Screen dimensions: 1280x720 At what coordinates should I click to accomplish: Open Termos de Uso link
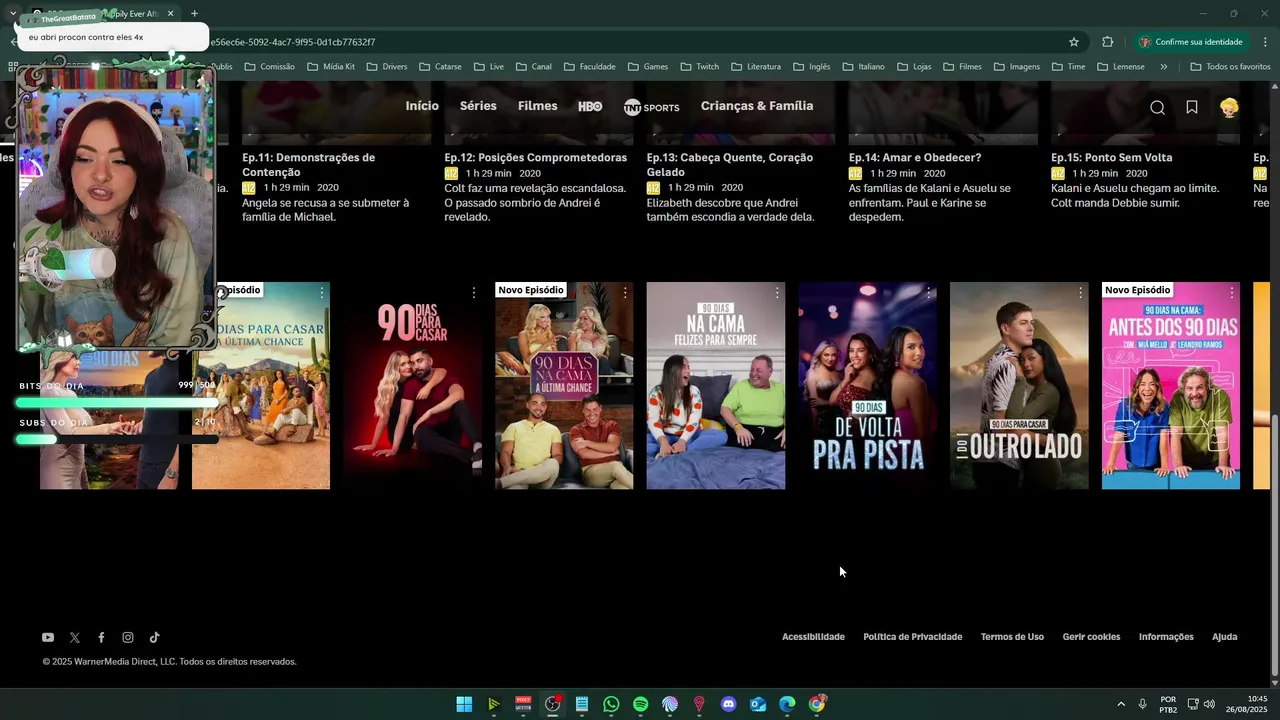[x=1012, y=637]
